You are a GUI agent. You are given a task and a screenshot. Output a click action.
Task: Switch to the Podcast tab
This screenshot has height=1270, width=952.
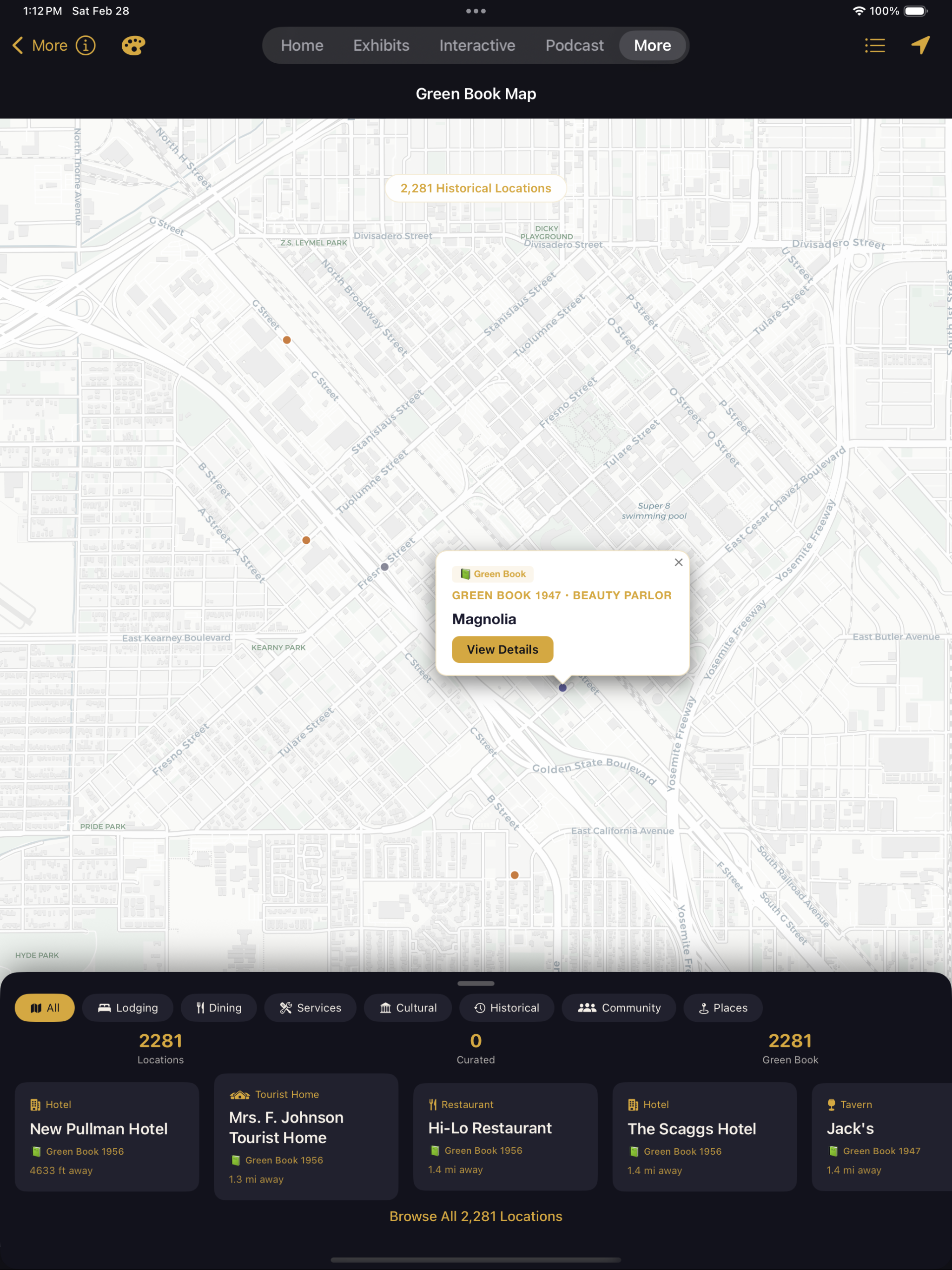click(574, 46)
